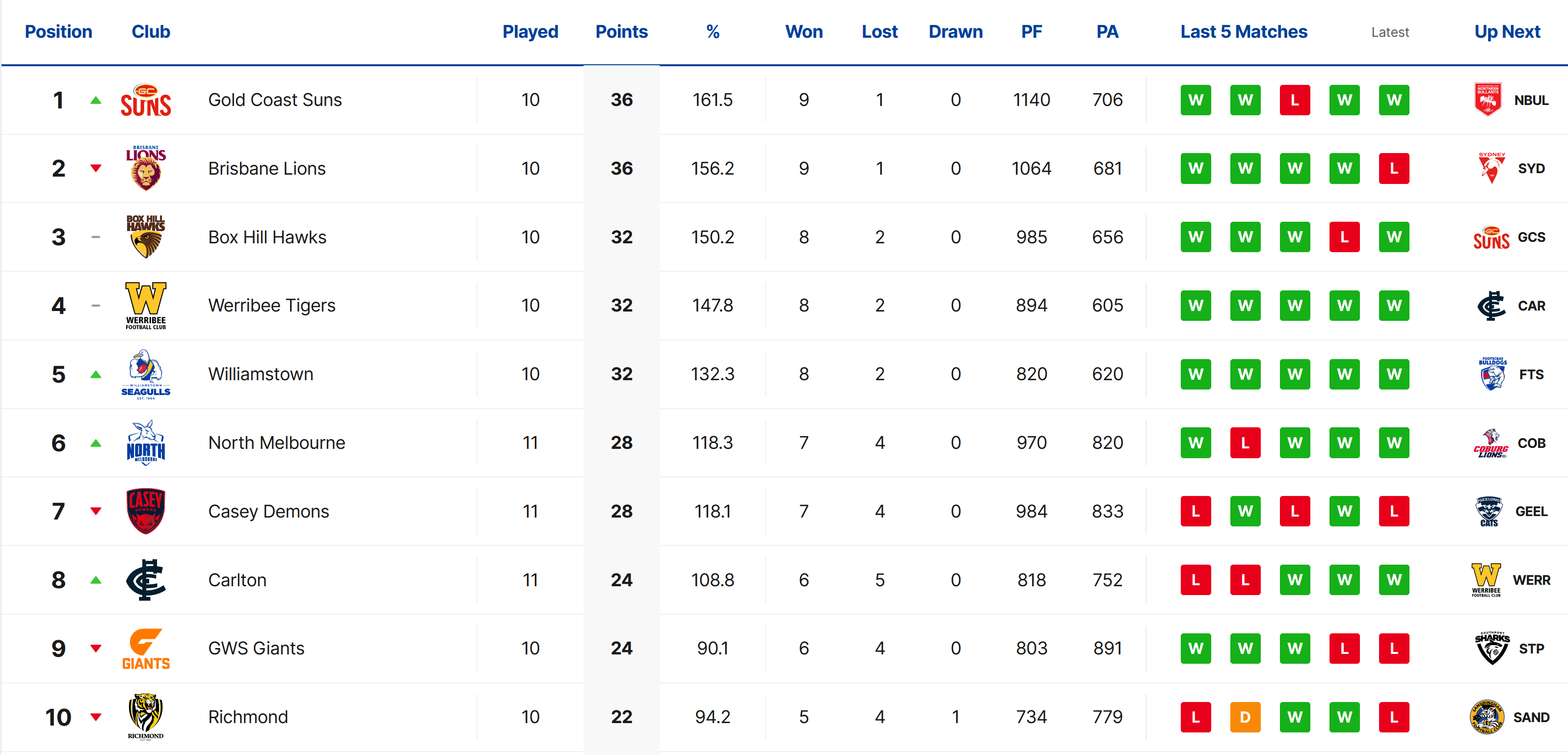Click the Werribee Tigers club logo
Screen dimensions: 1568x755
(145, 306)
